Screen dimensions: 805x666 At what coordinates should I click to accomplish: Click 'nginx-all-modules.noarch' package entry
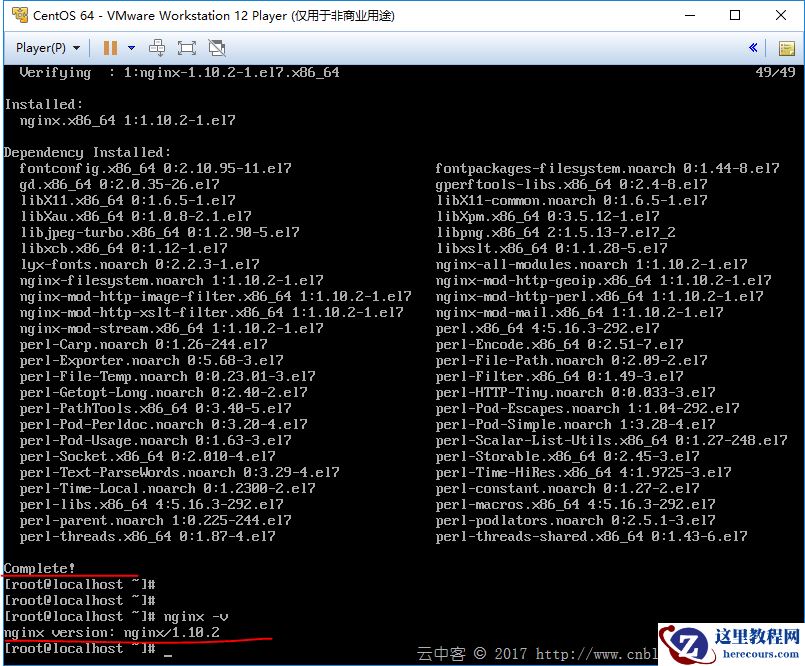pos(591,264)
